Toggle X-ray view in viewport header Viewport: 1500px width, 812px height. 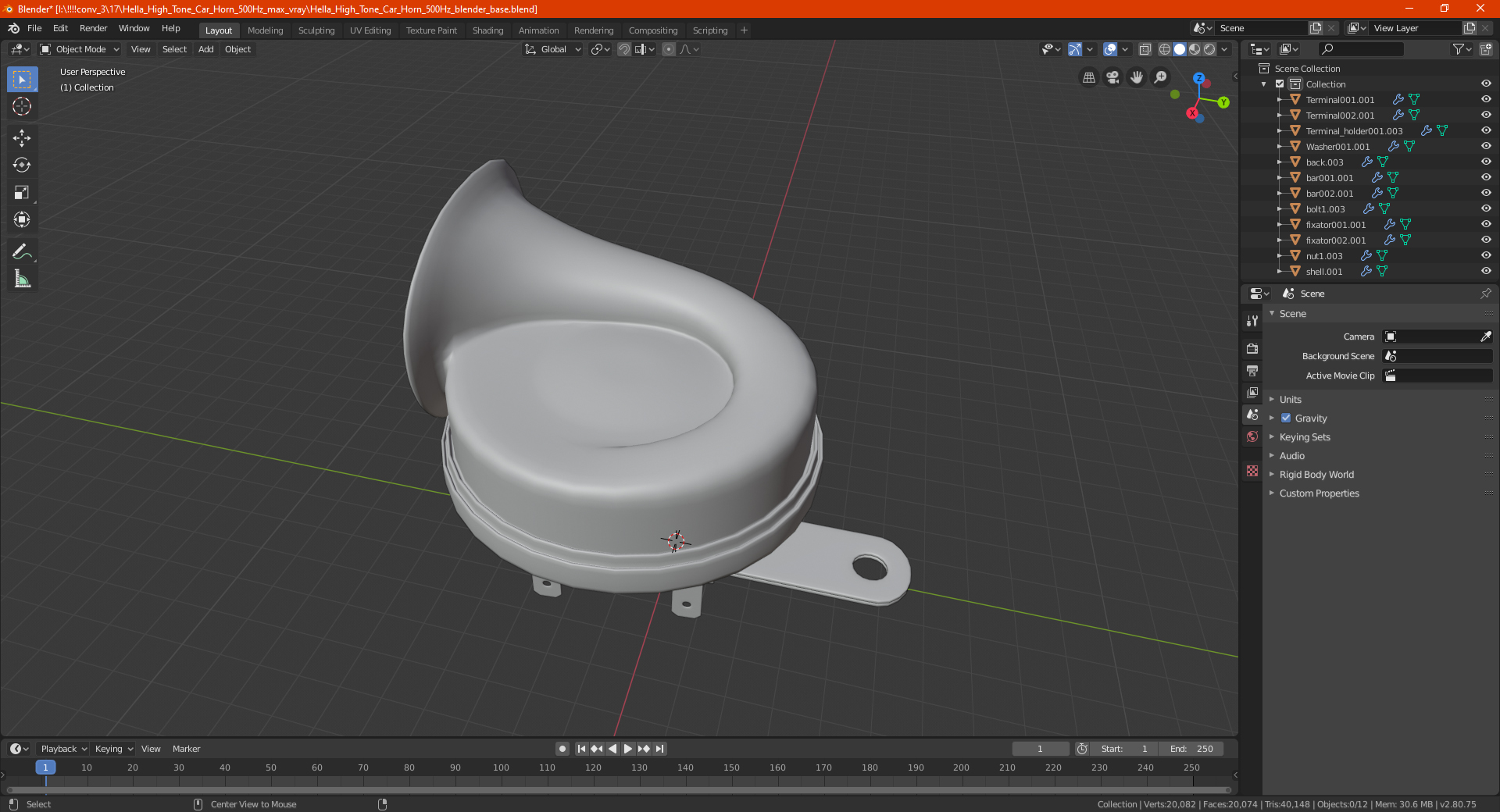point(1145,49)
